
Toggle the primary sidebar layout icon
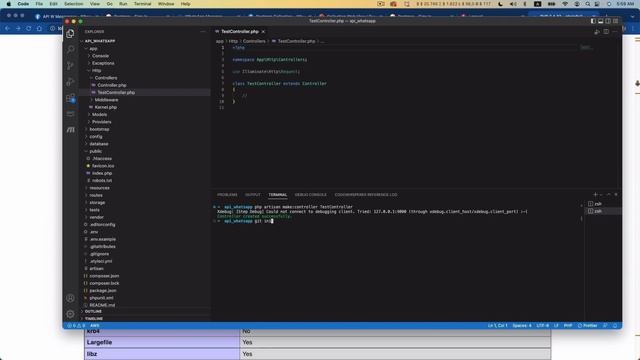tap(593, 21)
